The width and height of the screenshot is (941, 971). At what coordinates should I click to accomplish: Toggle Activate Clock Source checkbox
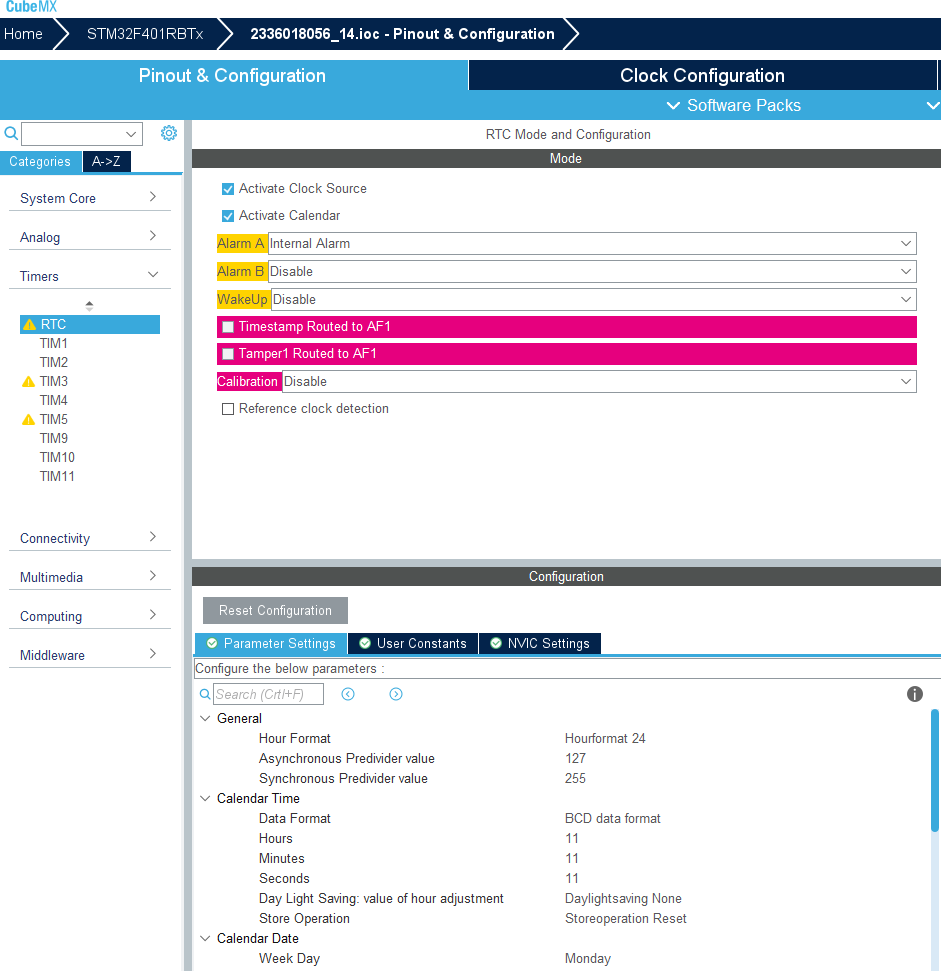point(228,189)
